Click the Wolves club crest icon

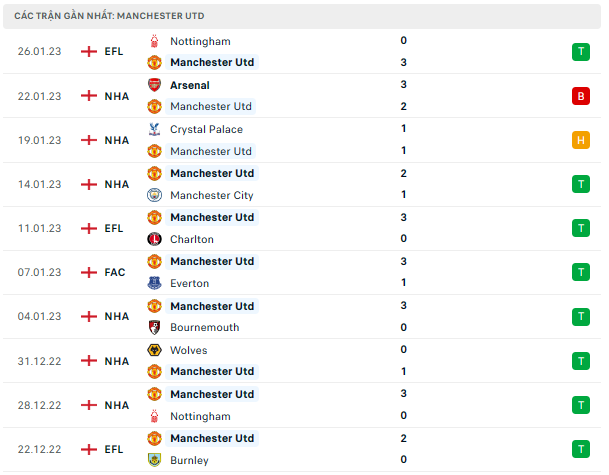[x=154, y=350]
